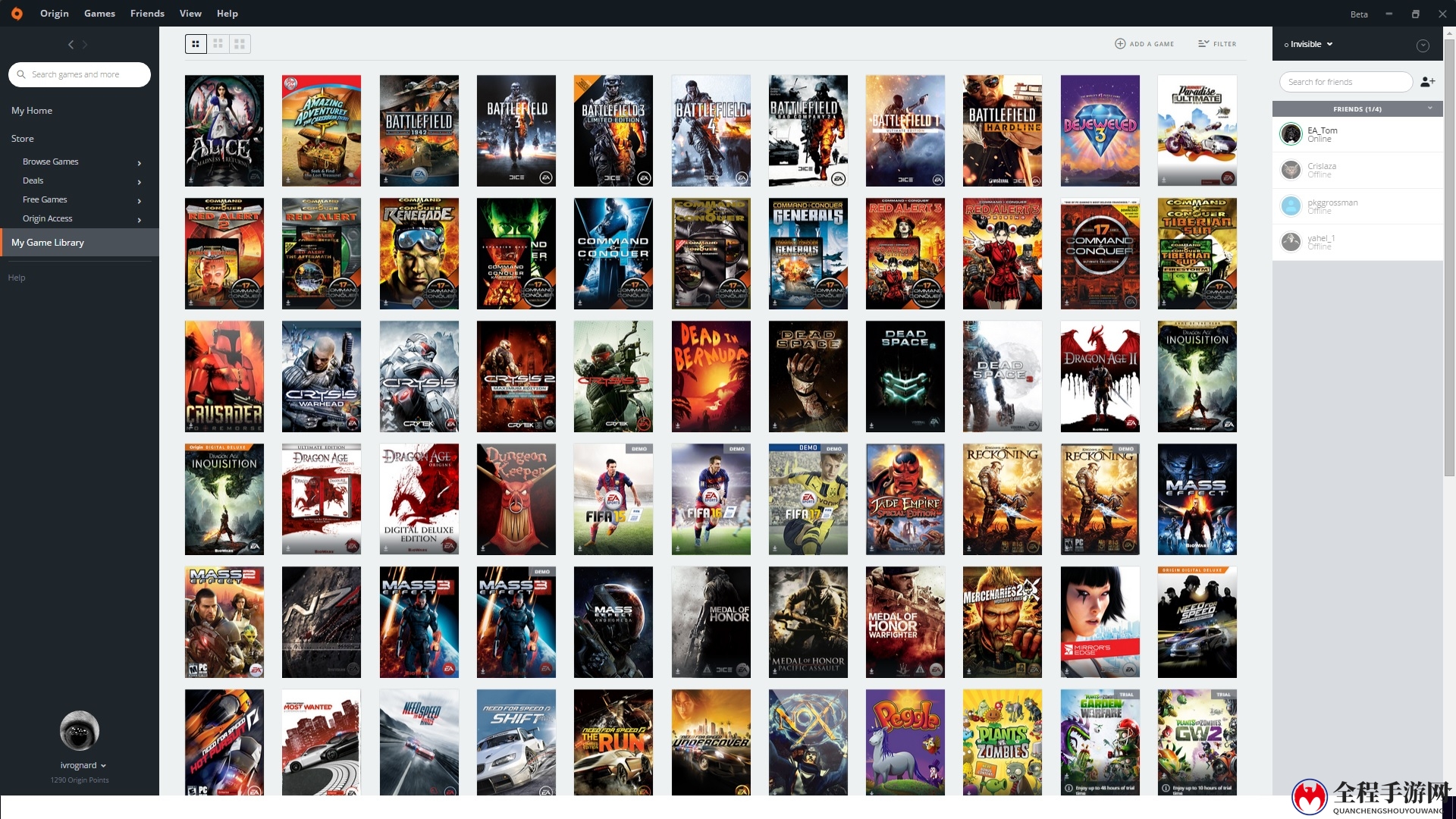
Task: Open Battlefield 1942 game tile
Action: [419, 130]
